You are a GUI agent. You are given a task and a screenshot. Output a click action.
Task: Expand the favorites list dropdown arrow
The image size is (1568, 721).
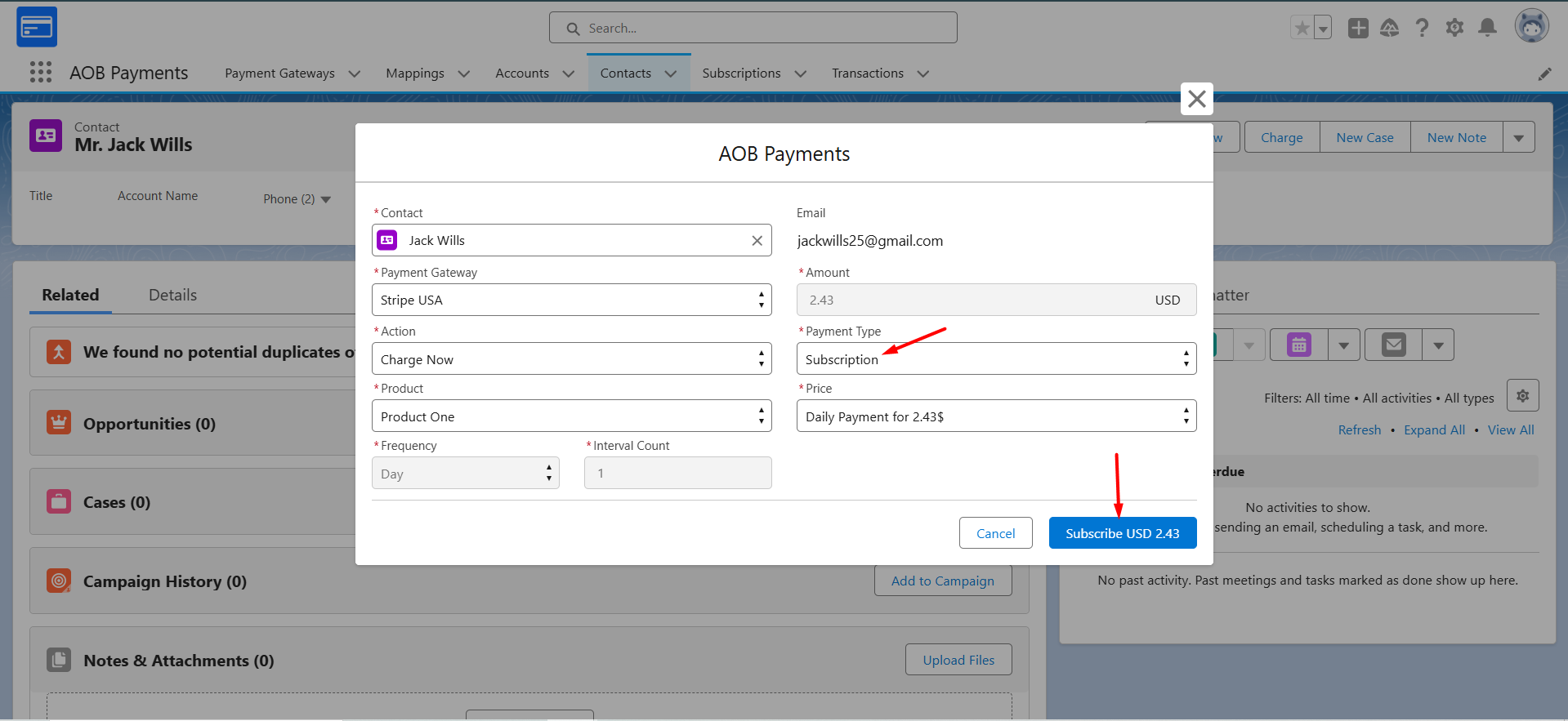1323,29
